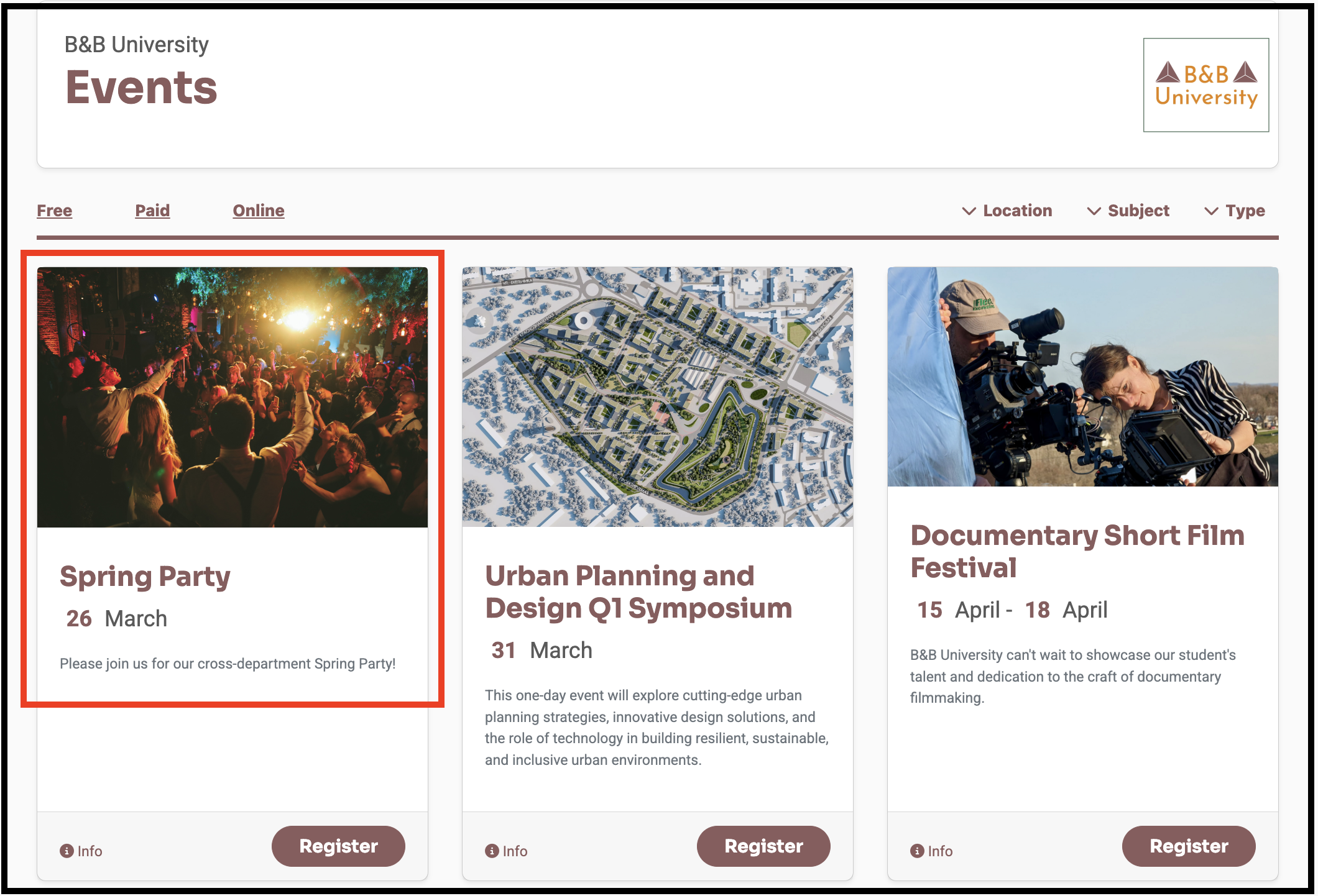The image size is (1318, 896).
Task: Click the B&B University logo
Action: [1205, 85]
